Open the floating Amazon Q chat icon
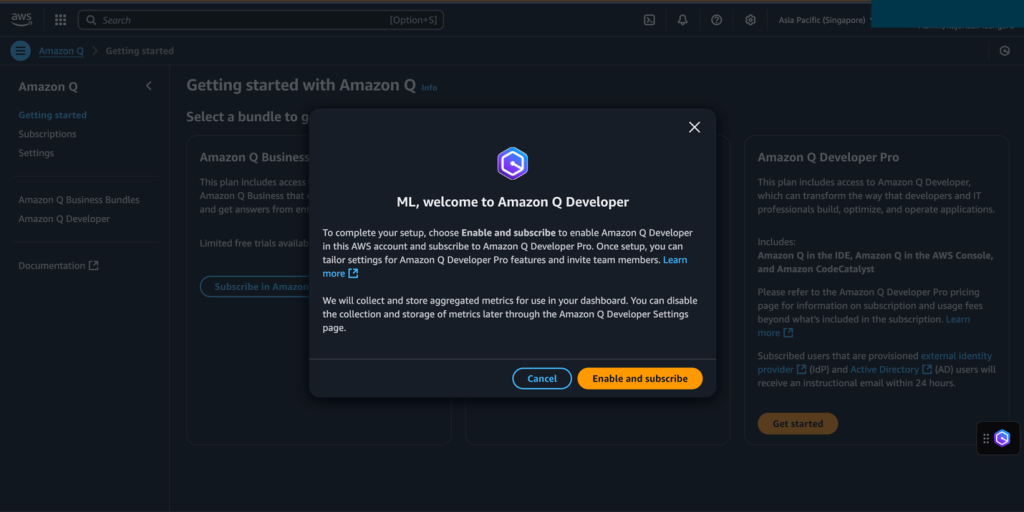The image size is (1024, 512). pyautogui.click(x=1002, y=438)
